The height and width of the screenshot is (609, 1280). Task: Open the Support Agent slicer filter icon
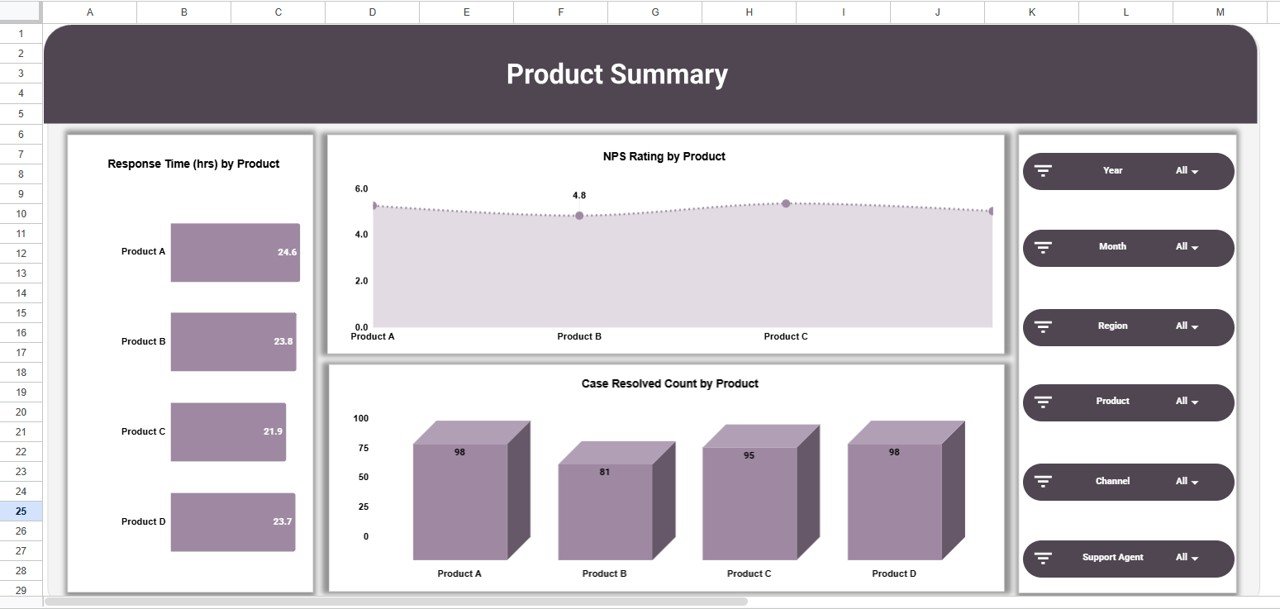1043,558
